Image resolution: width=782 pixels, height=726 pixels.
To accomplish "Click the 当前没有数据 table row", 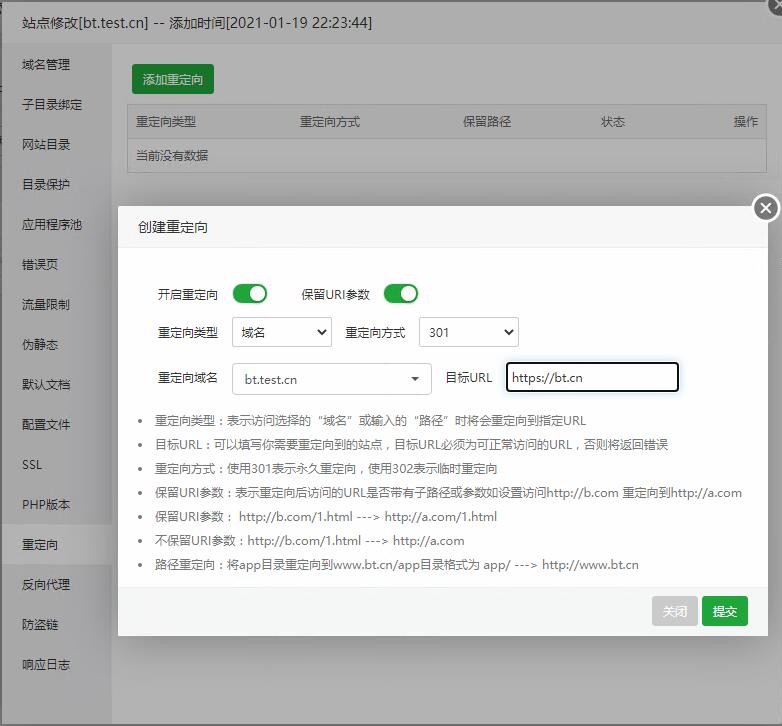I will point(447,156).
